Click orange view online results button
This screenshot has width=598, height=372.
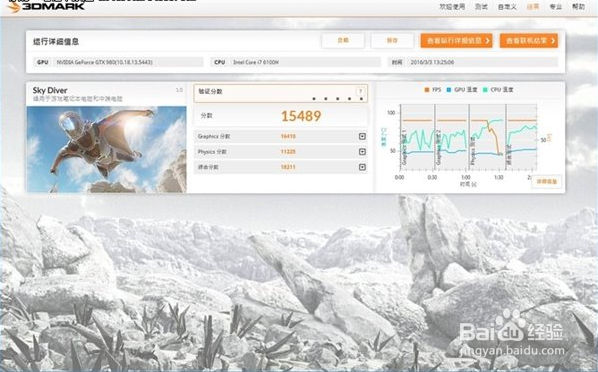click(x=529, y=40)
